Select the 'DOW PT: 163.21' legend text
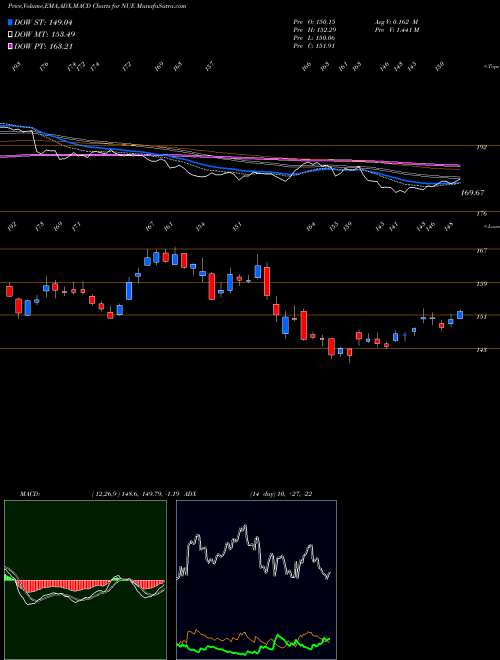The height and width of the screenshot is (660, 500). pos(44,46)
